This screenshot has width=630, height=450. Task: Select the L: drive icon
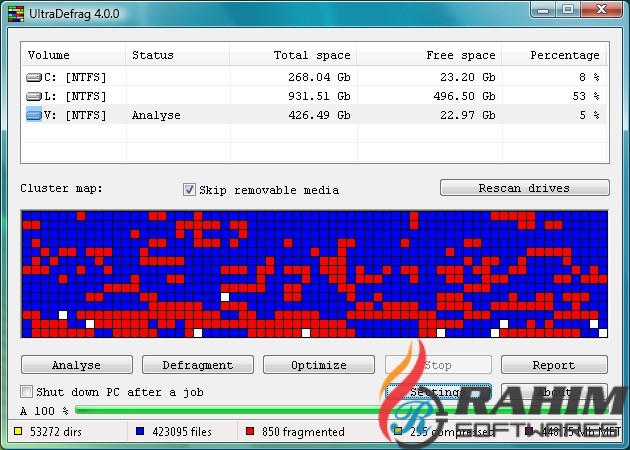34,96
